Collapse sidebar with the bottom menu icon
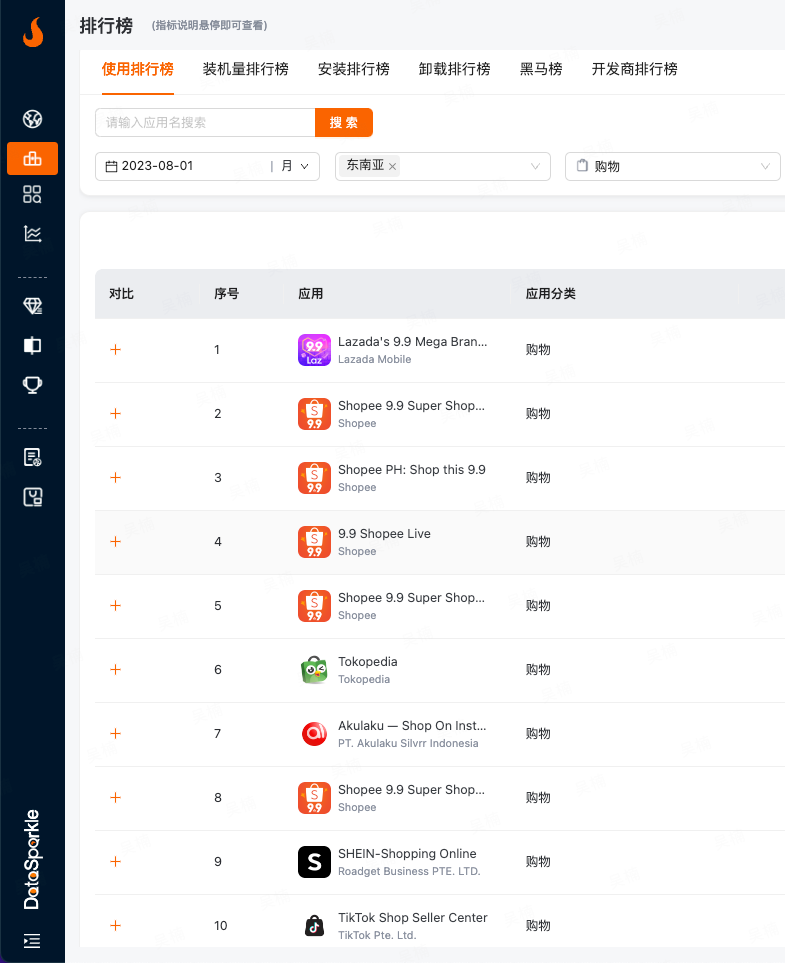This screenshot has width=785, height=963. pos(32,940)
